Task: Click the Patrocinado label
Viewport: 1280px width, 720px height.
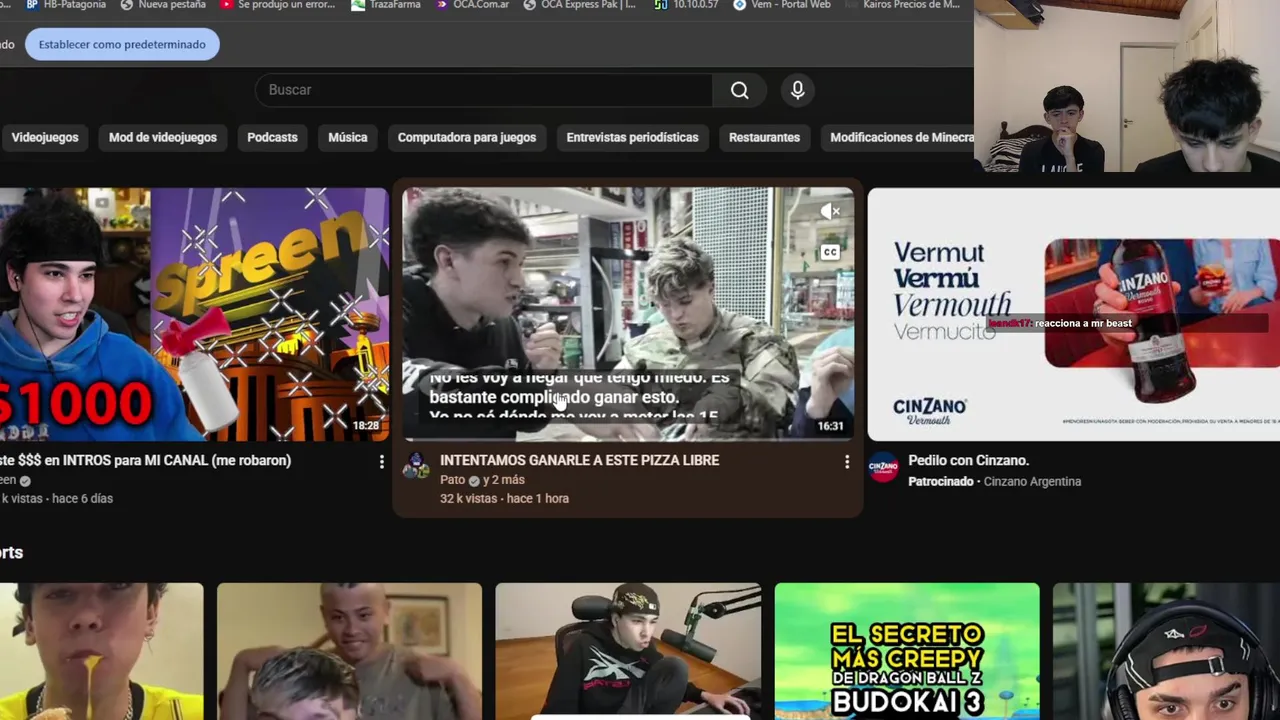Action: [x=940, y=481]
